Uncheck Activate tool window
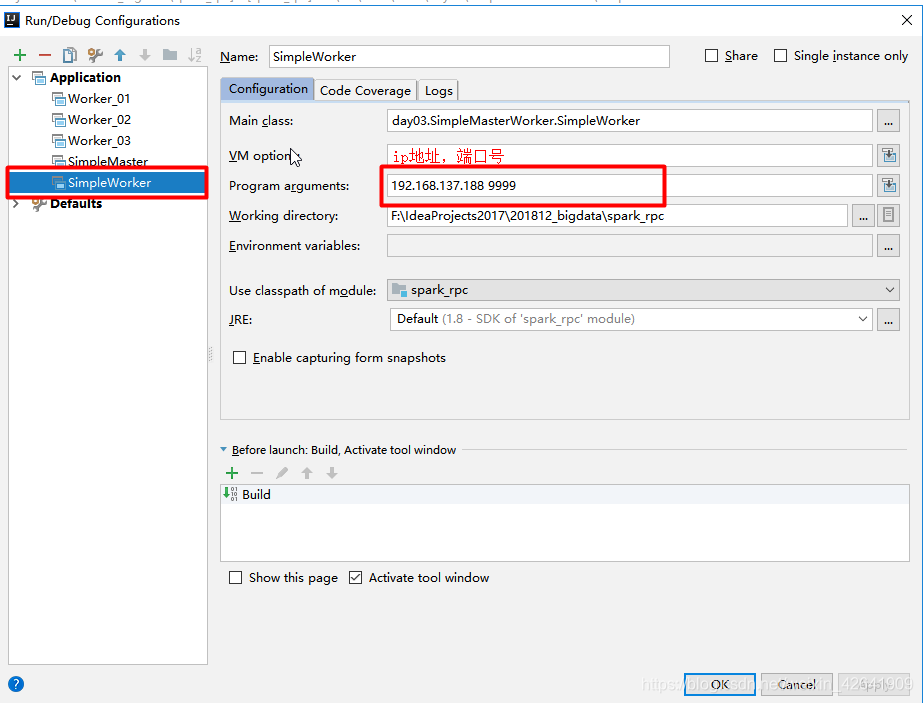 (356, 578)
